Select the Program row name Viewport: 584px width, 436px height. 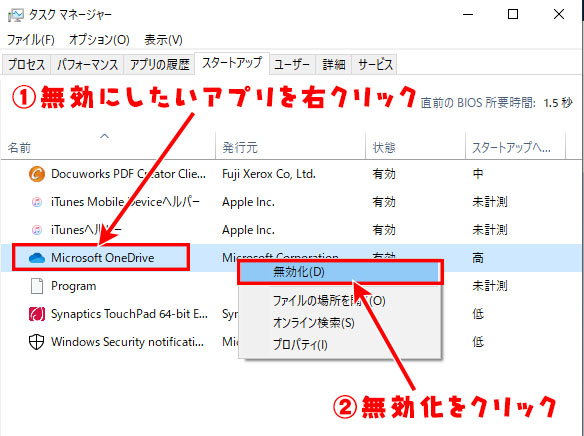tap(73, 286)
